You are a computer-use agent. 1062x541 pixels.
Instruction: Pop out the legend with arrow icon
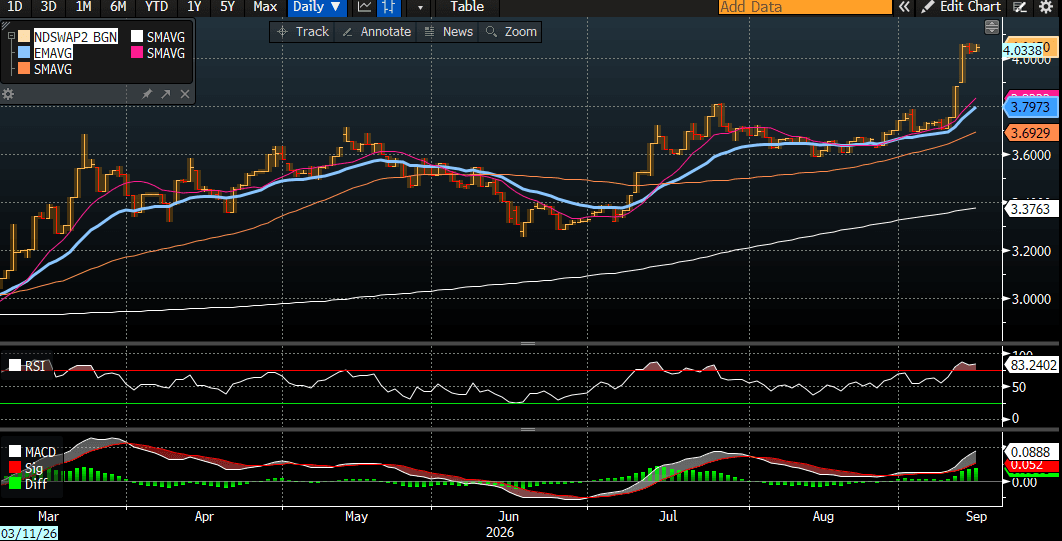point(165,94)
